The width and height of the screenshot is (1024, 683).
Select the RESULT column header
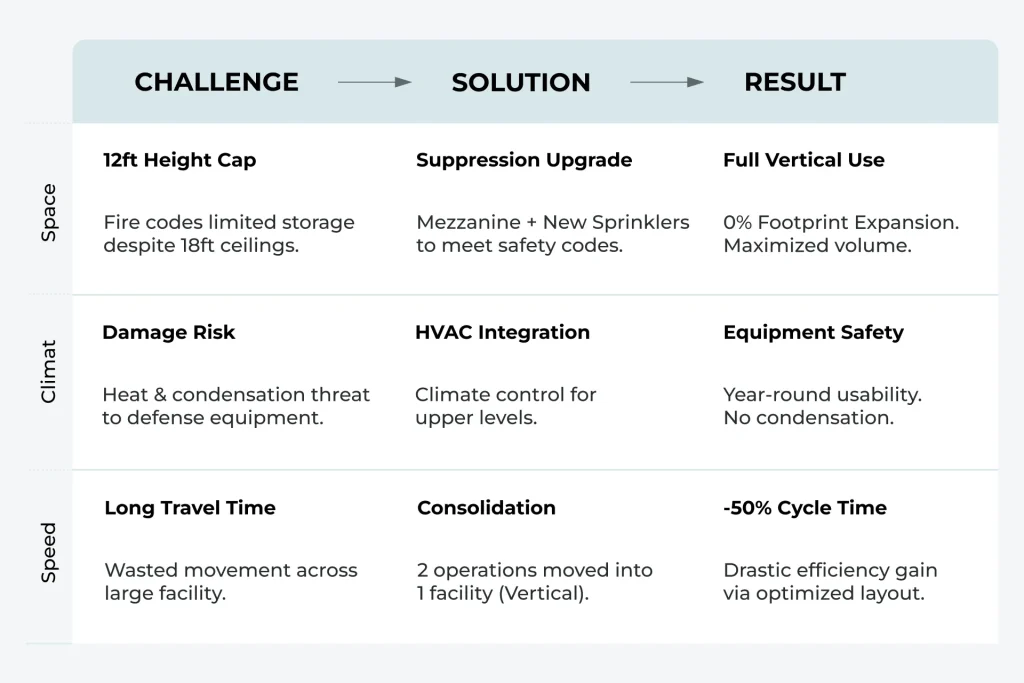[x=795, y=82]
